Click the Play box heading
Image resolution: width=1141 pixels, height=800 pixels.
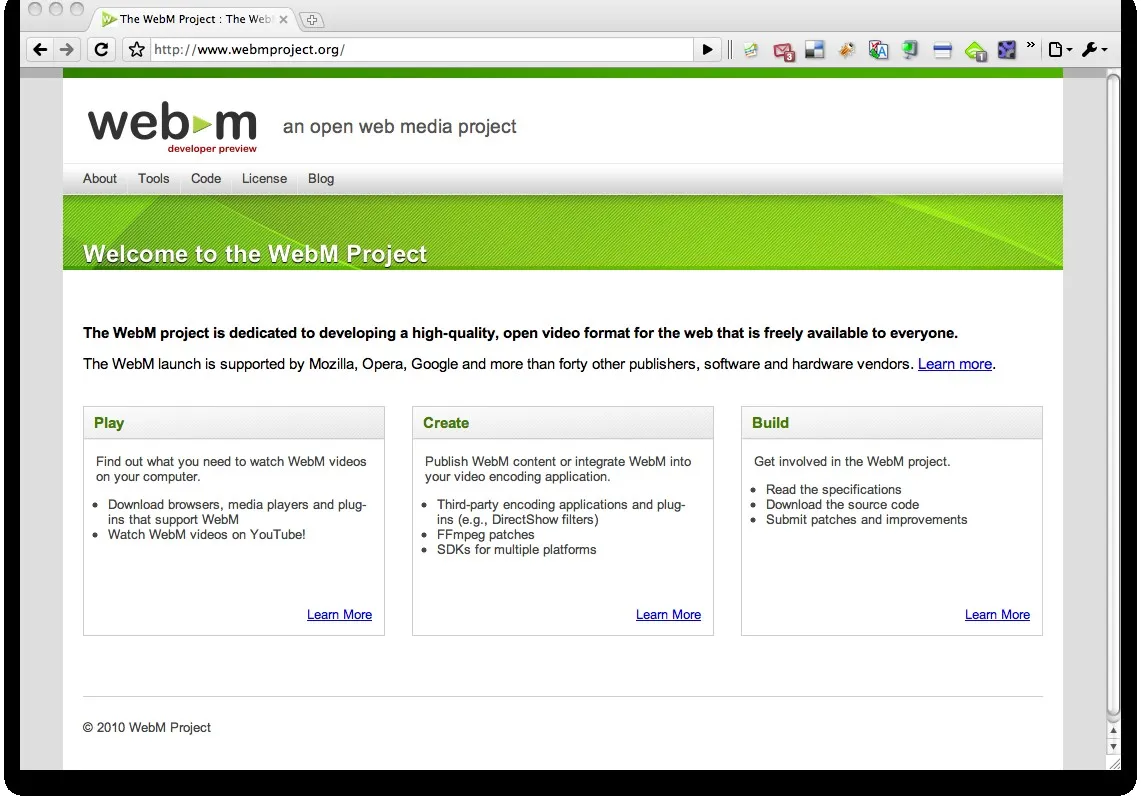point(109,423)
